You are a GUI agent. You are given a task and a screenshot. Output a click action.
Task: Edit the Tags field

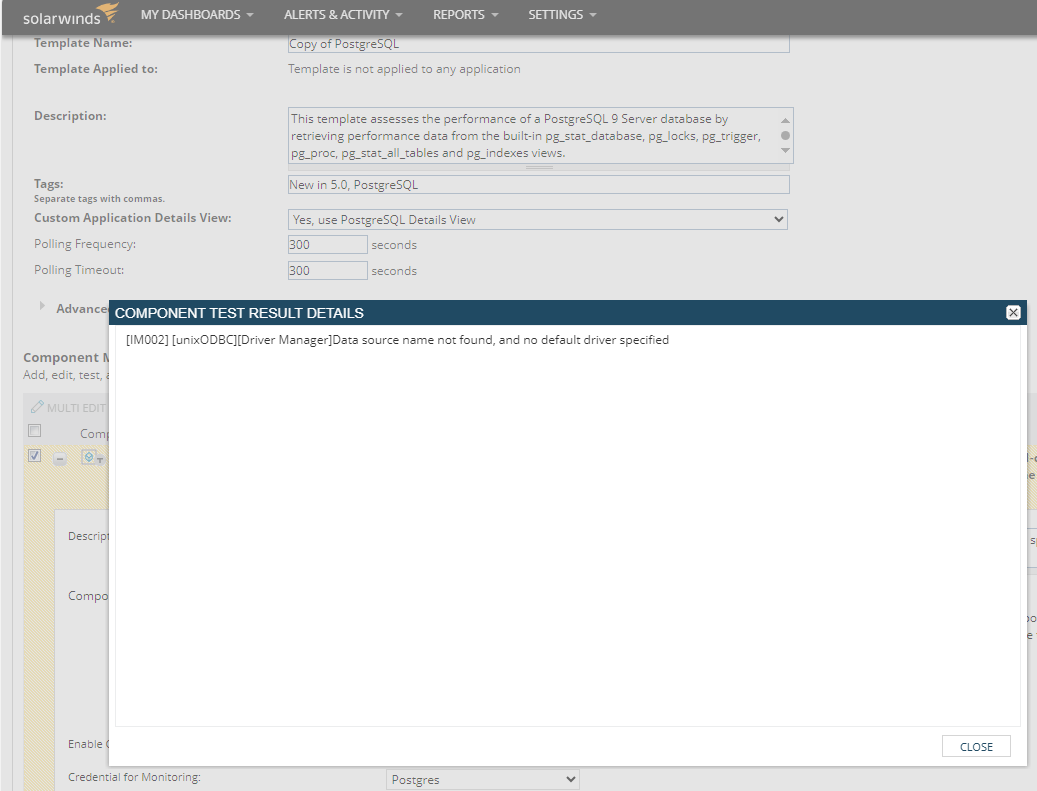click(x=538, y=185)
